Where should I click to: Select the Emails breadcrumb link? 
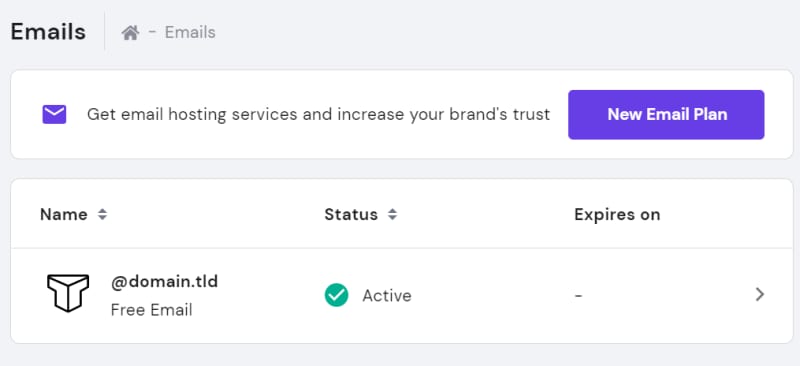190,33
